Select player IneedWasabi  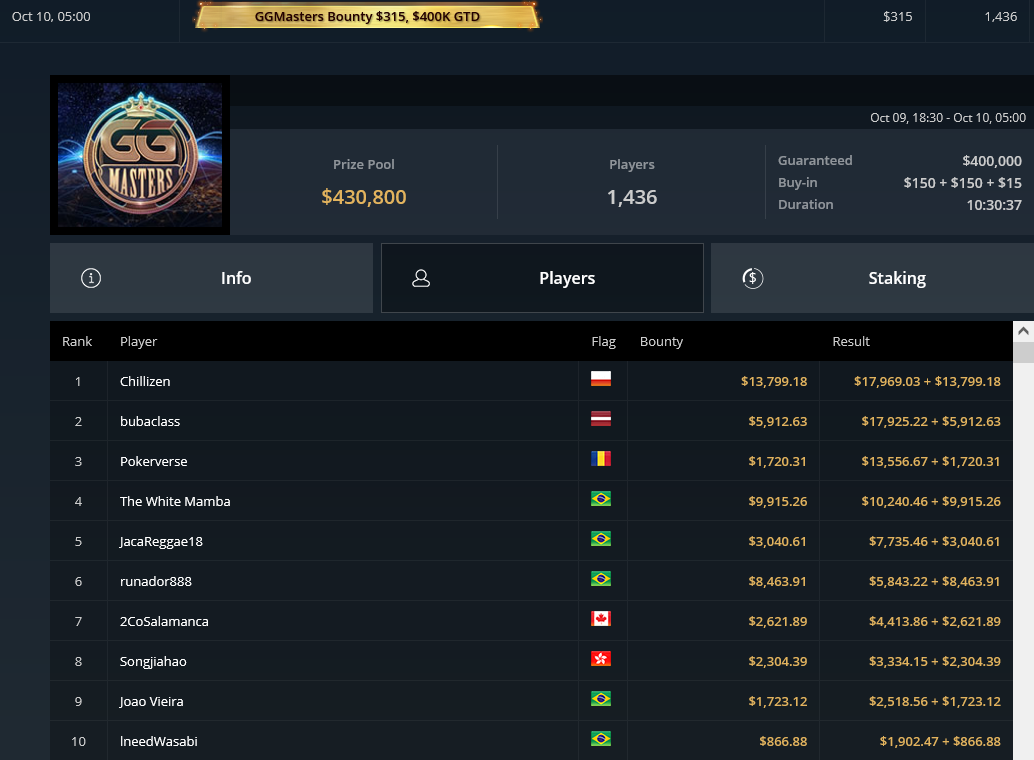(159, 742)
